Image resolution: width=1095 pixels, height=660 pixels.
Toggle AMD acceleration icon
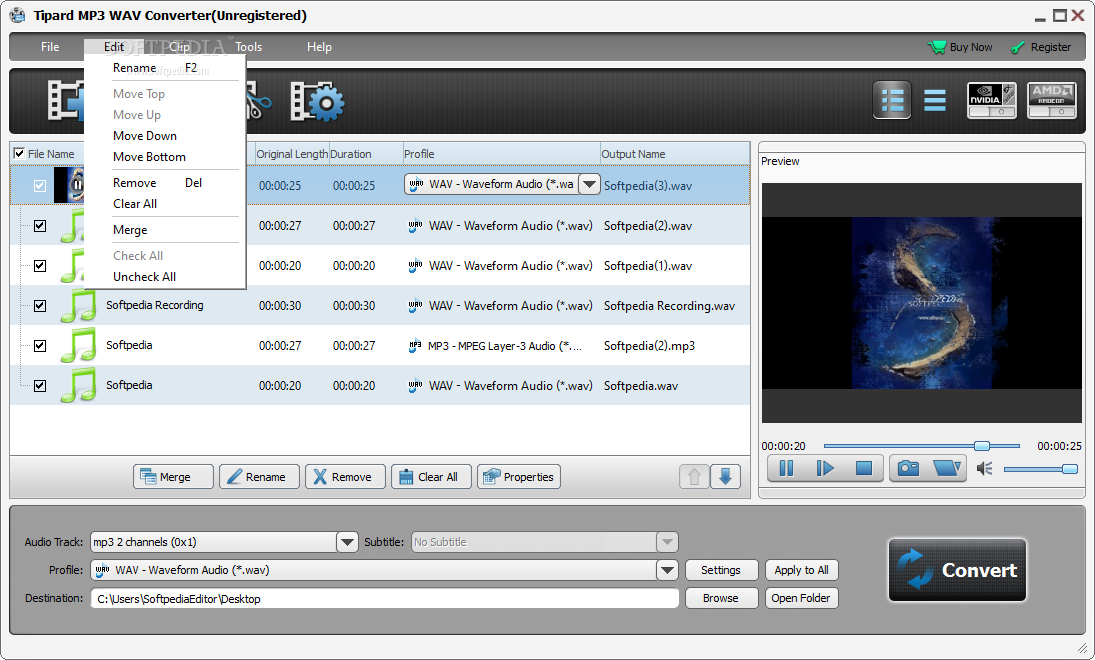[x=1052, y=100]
